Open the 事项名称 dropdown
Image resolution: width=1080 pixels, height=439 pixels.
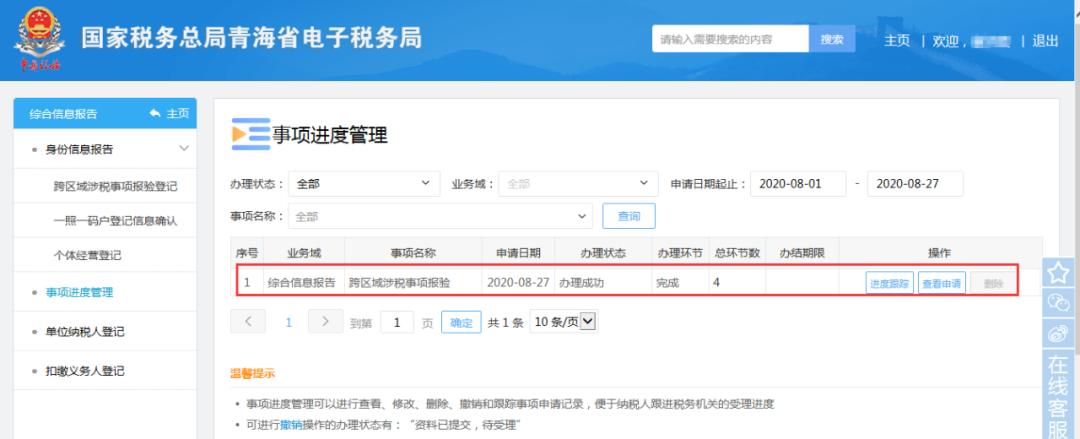(441, 216)
